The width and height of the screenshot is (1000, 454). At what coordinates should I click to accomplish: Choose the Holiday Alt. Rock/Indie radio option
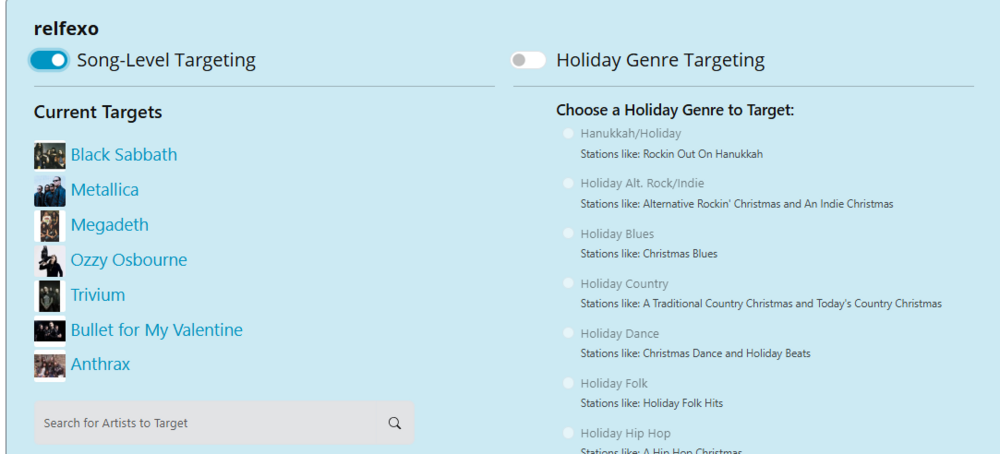[x=568, y=183]
